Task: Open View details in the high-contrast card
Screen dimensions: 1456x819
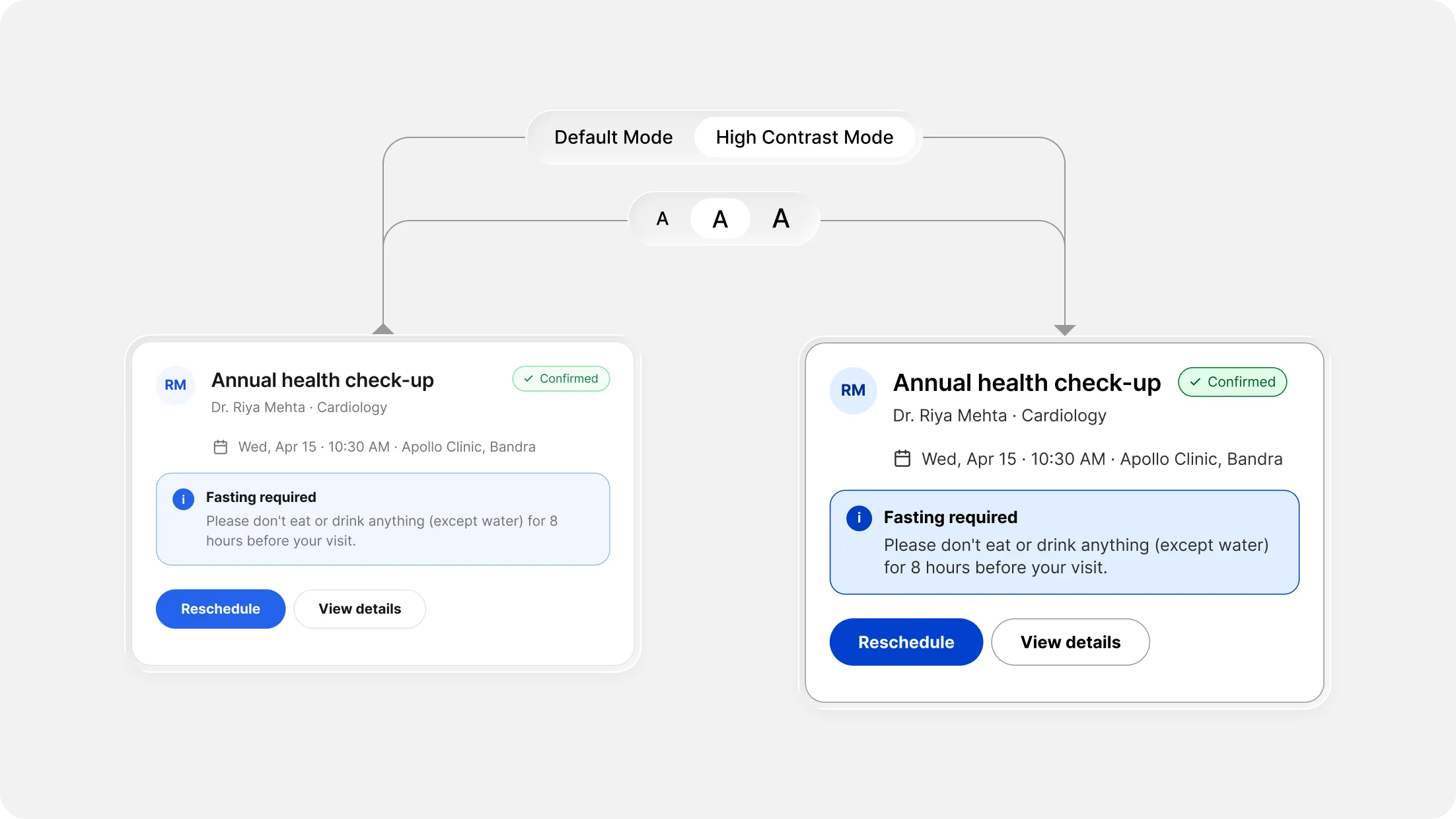Action: click(x=1070, y=642)
